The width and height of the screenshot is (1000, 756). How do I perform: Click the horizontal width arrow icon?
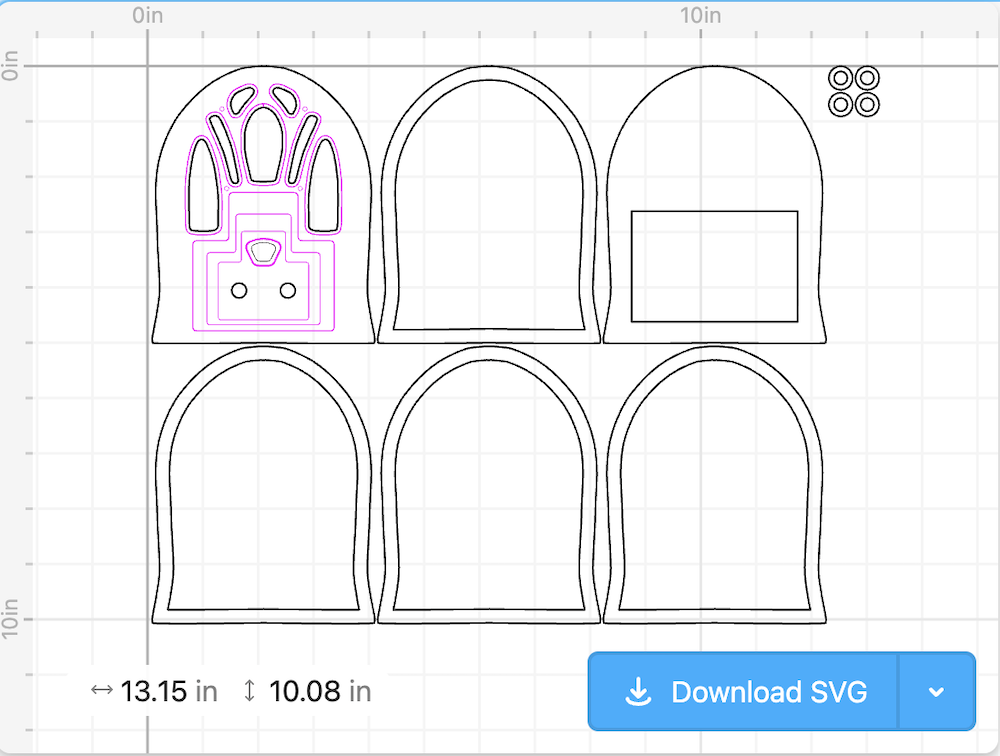coord(101,690)
